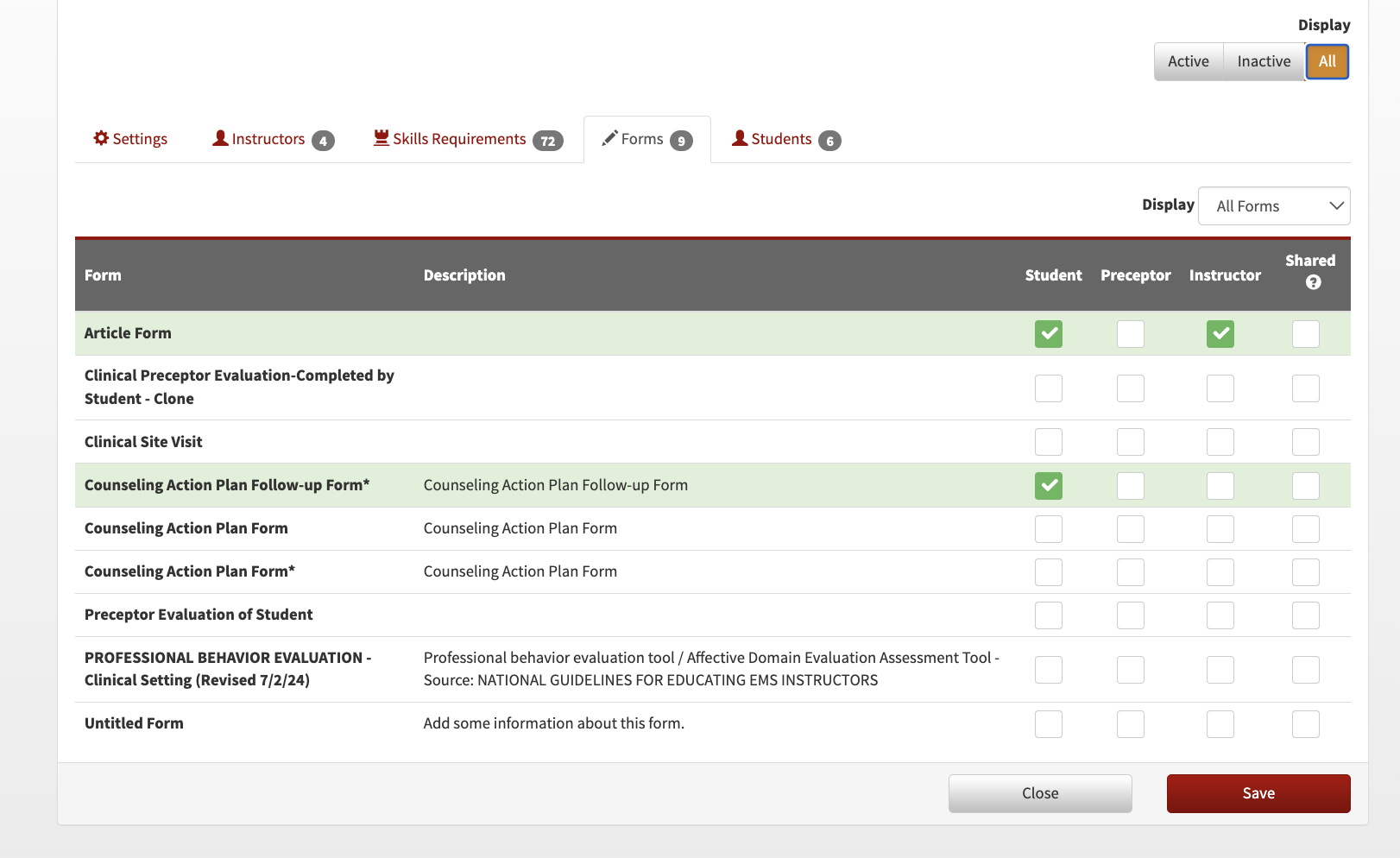Click the pencil icon on Forms tab
The width and height of the screenshot is (1400, 858).
coord(609,138)
